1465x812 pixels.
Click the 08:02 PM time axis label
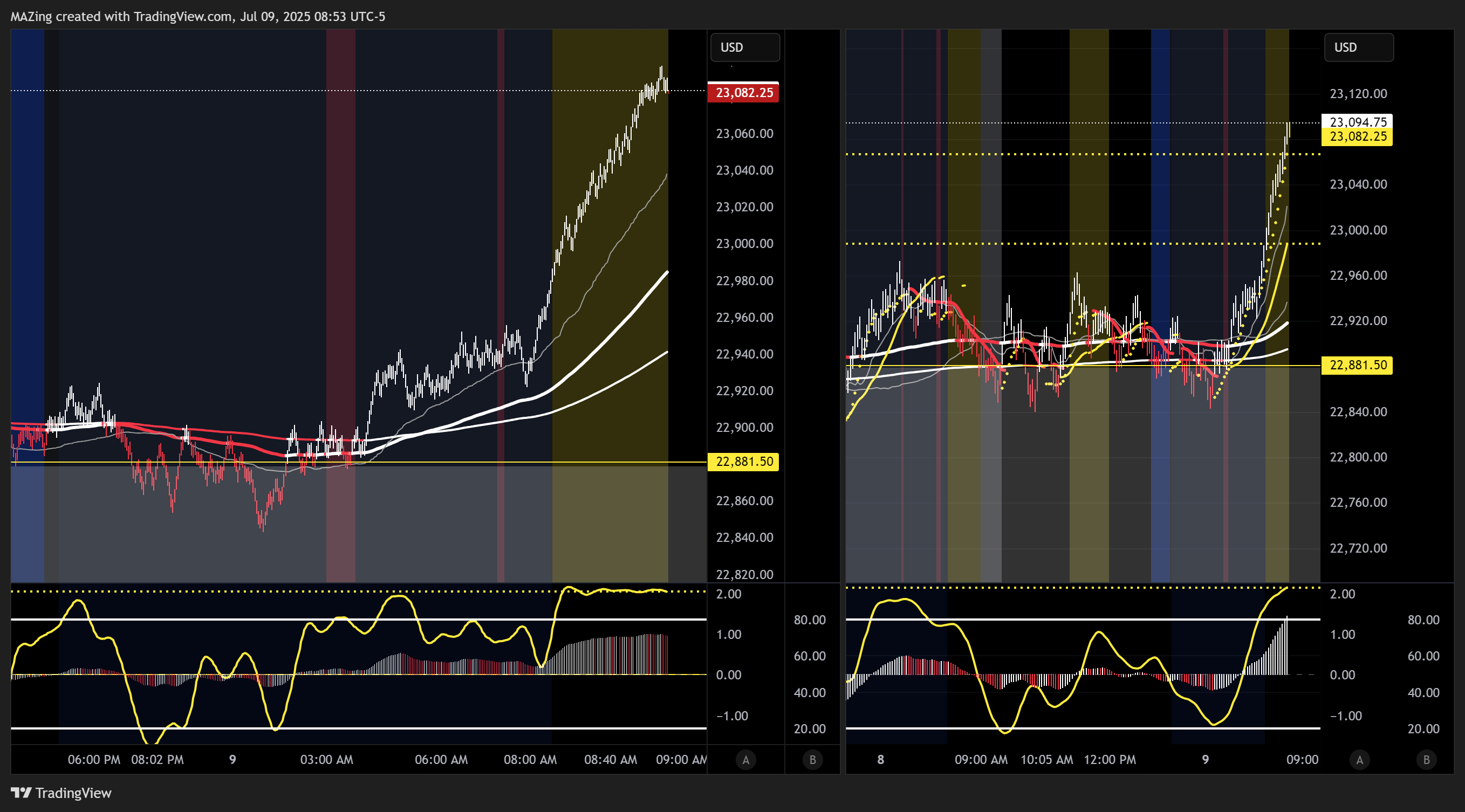click(x=158, y=760)
